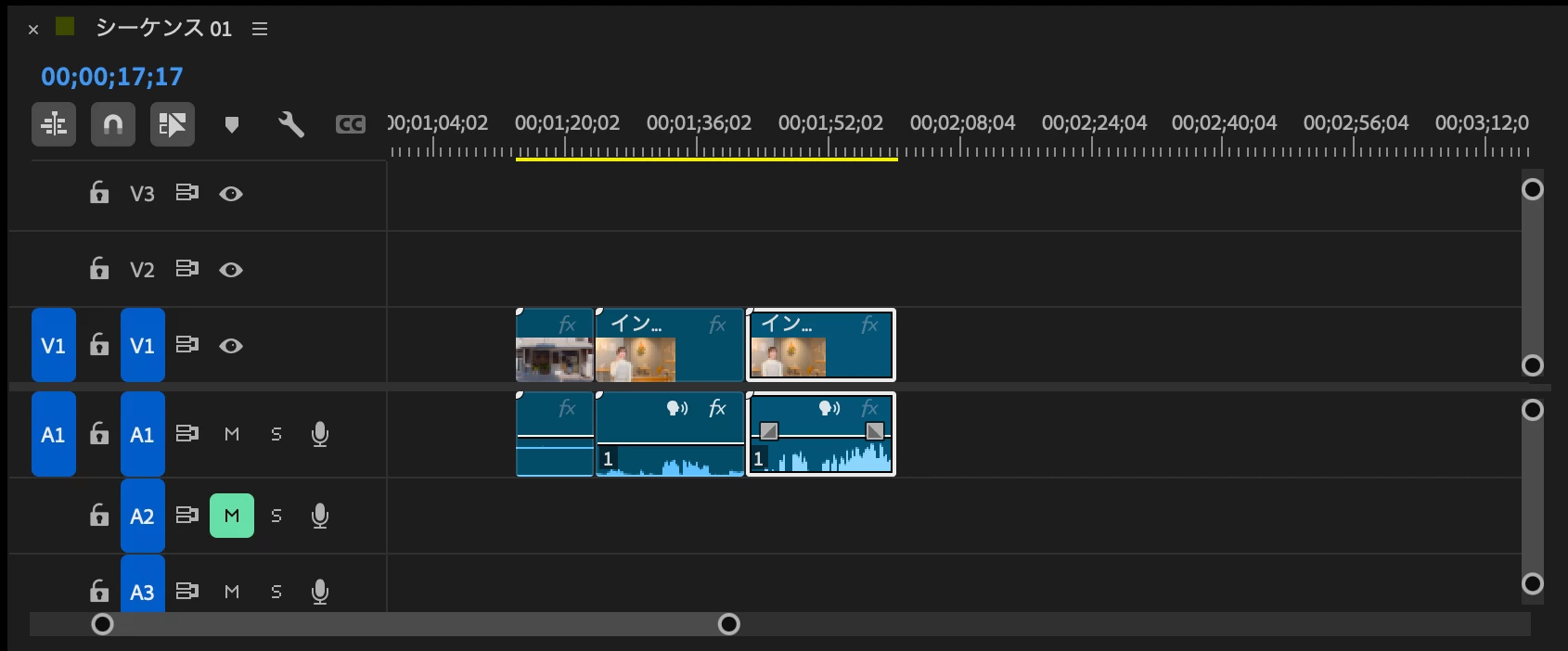Select the highlighted third V1 video clip
1568x651 pixels.
821,345
